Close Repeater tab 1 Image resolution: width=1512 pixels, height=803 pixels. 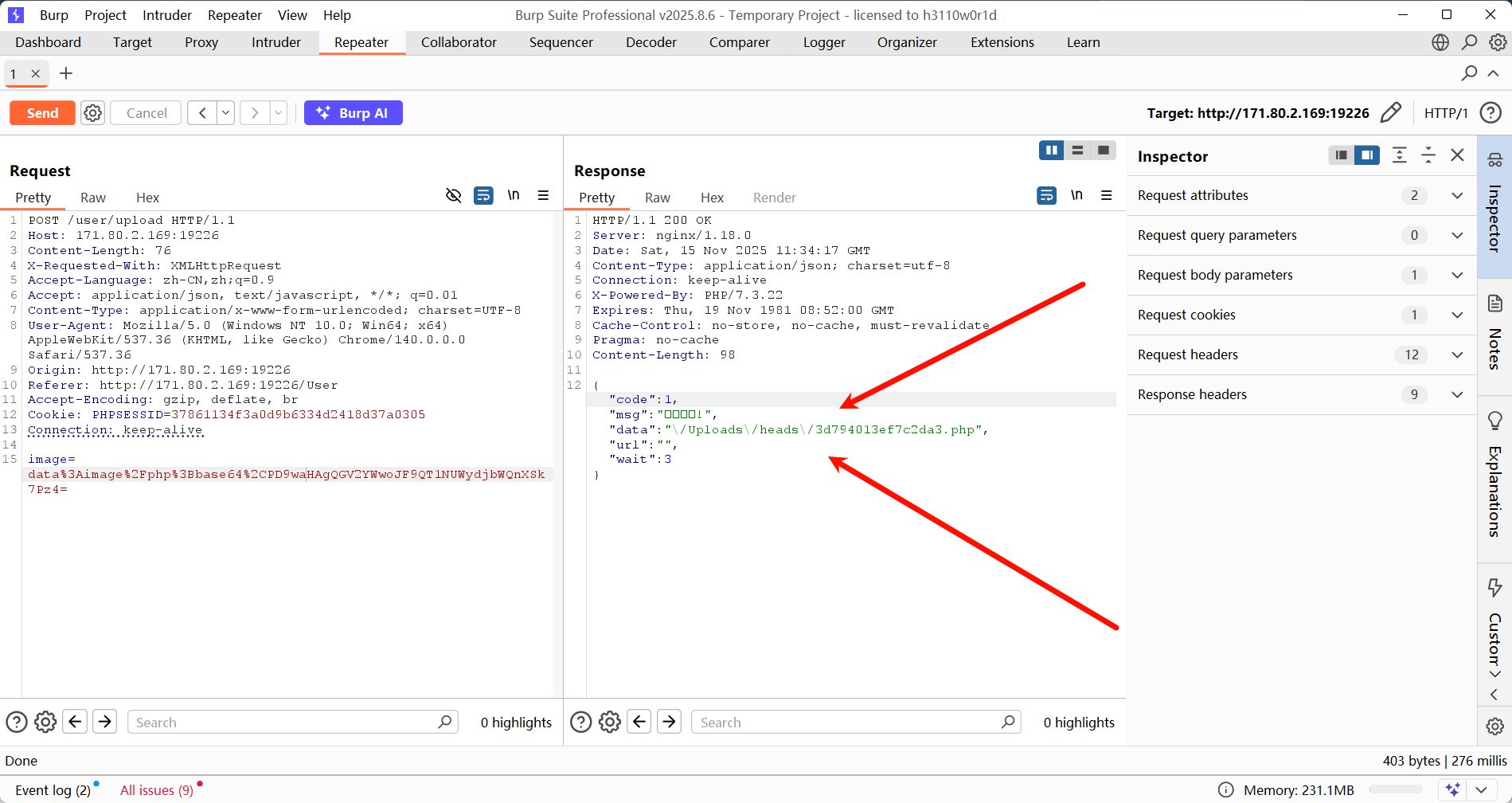(36, 74)
